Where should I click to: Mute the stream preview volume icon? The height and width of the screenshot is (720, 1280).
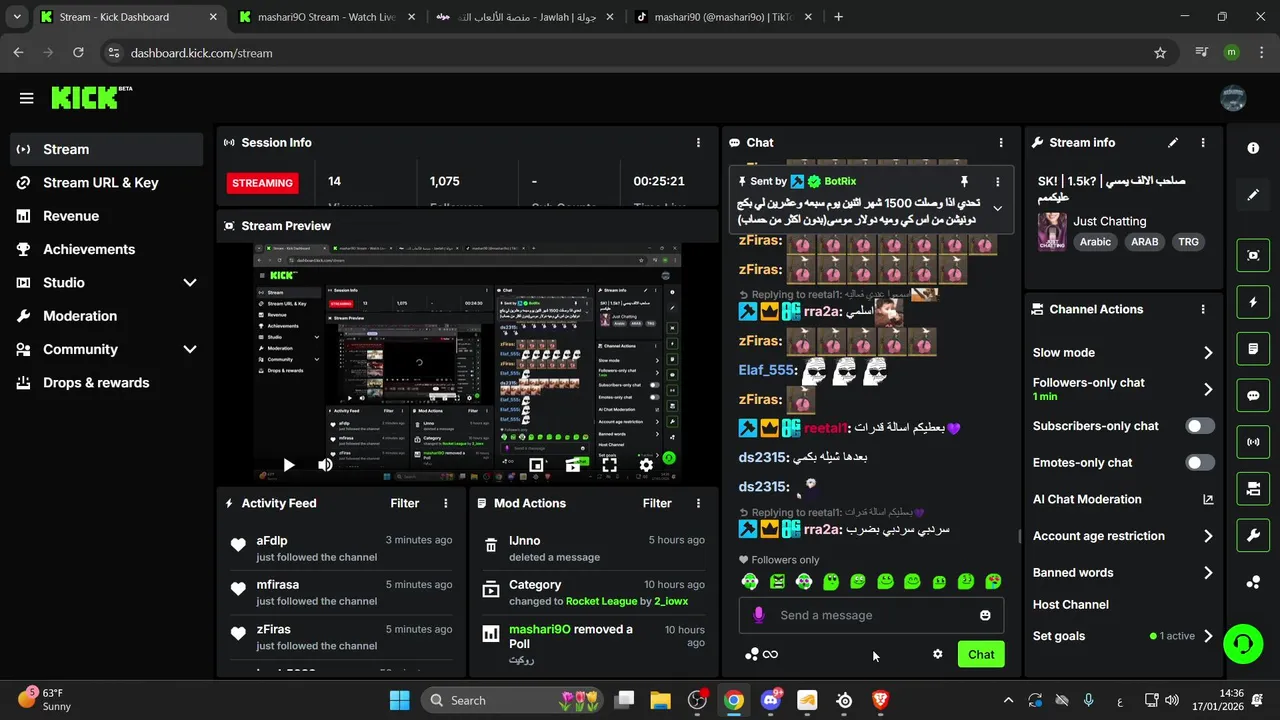tap(325, 465)
